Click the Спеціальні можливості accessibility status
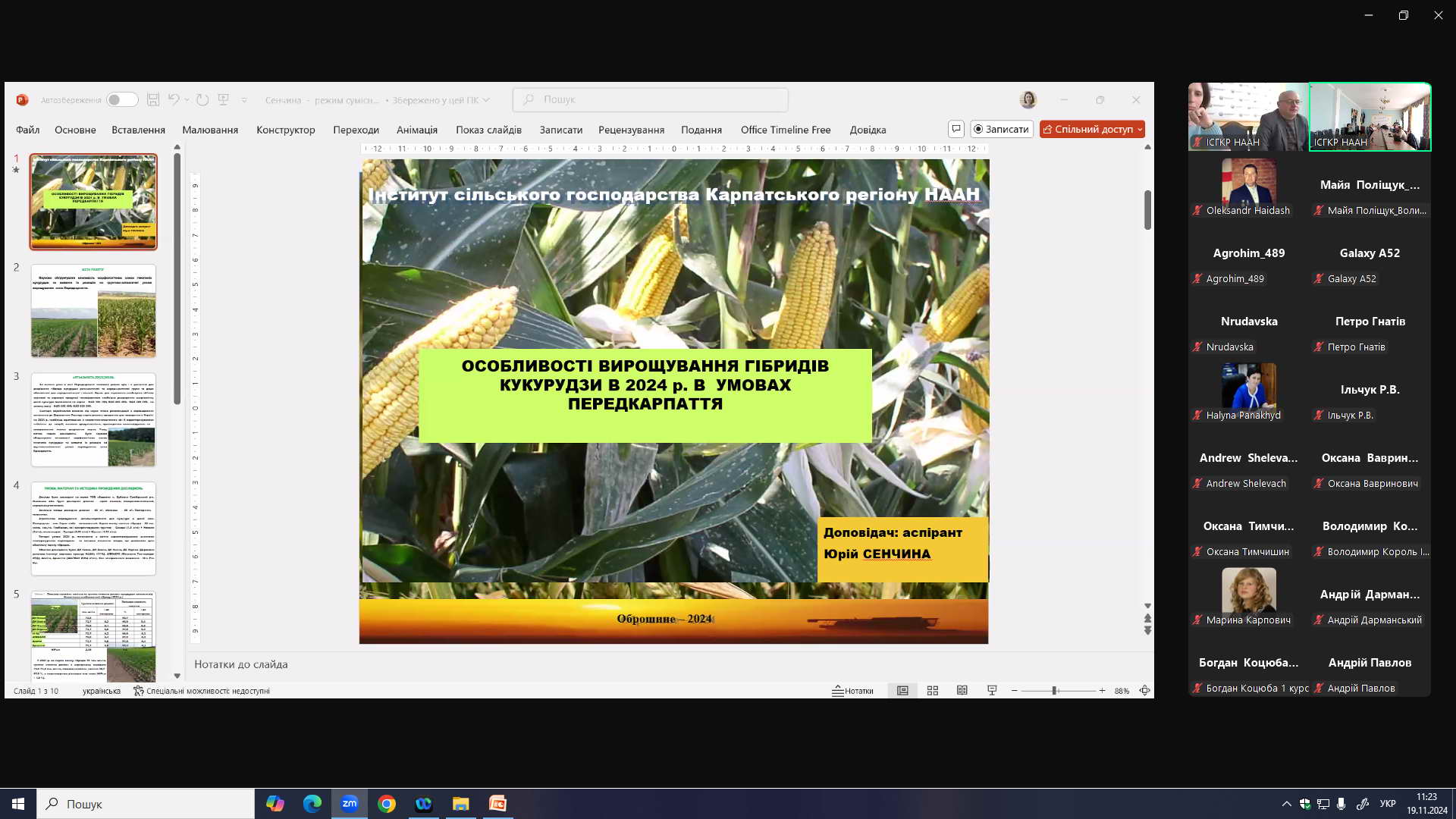Image resolution: width=1456 pixels, height=819 pixels. (202, 691)
